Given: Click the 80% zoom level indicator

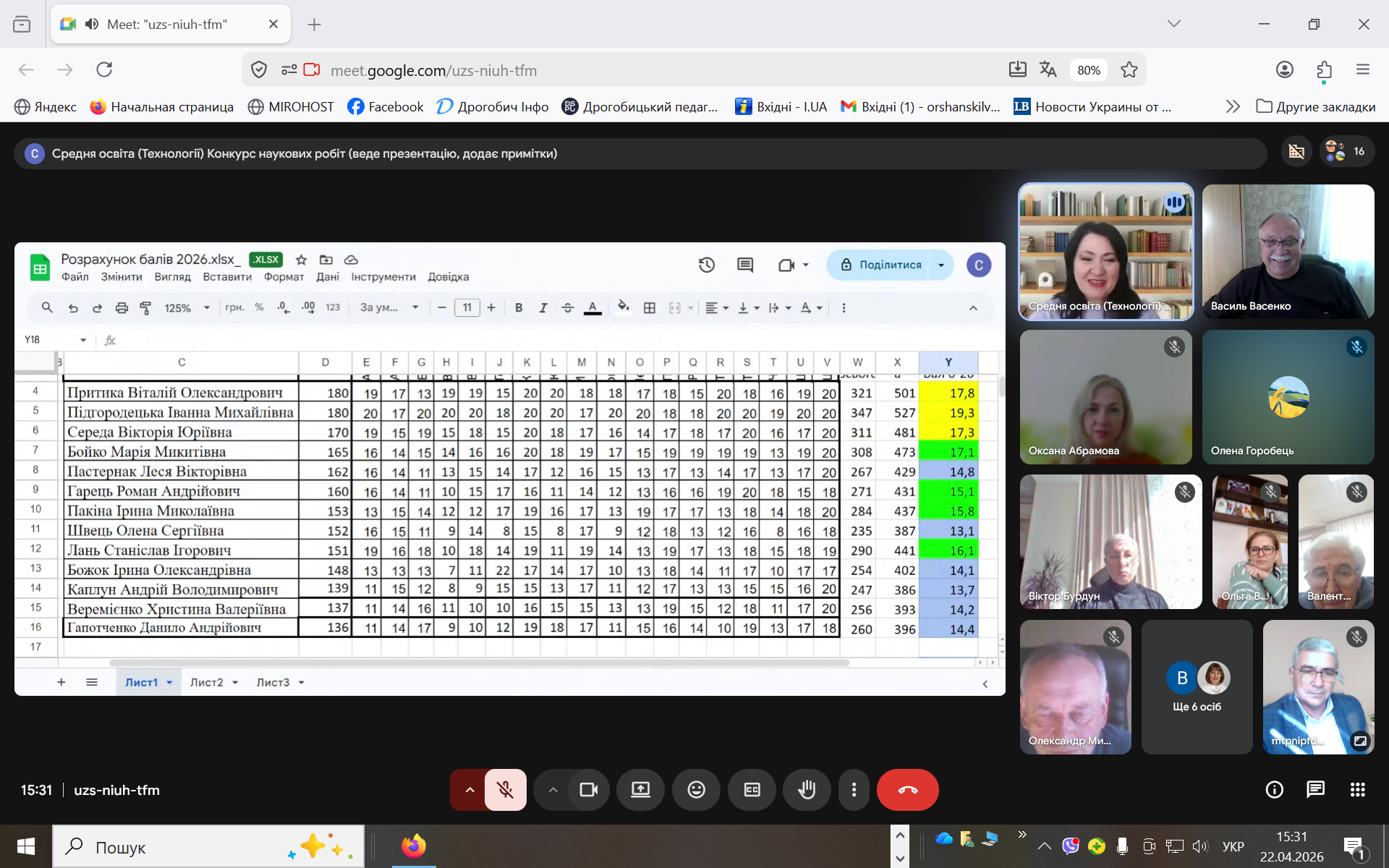Looking at the screenshot, I should 1088,70.
